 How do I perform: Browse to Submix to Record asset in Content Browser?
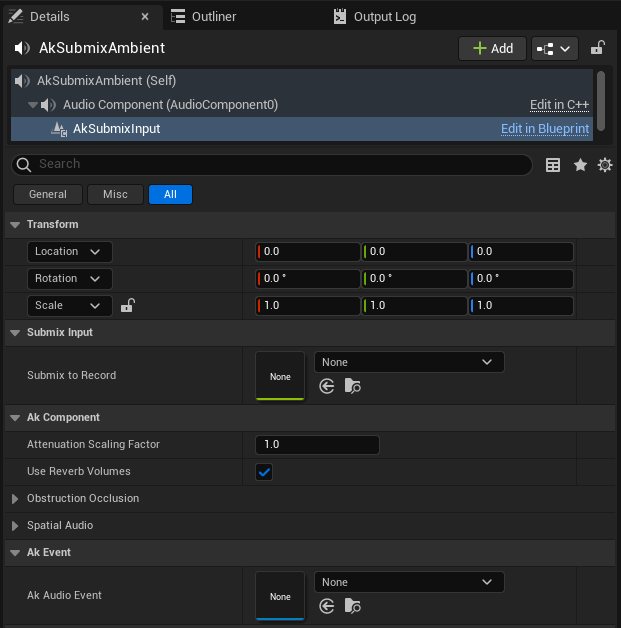tap(352, 386)
